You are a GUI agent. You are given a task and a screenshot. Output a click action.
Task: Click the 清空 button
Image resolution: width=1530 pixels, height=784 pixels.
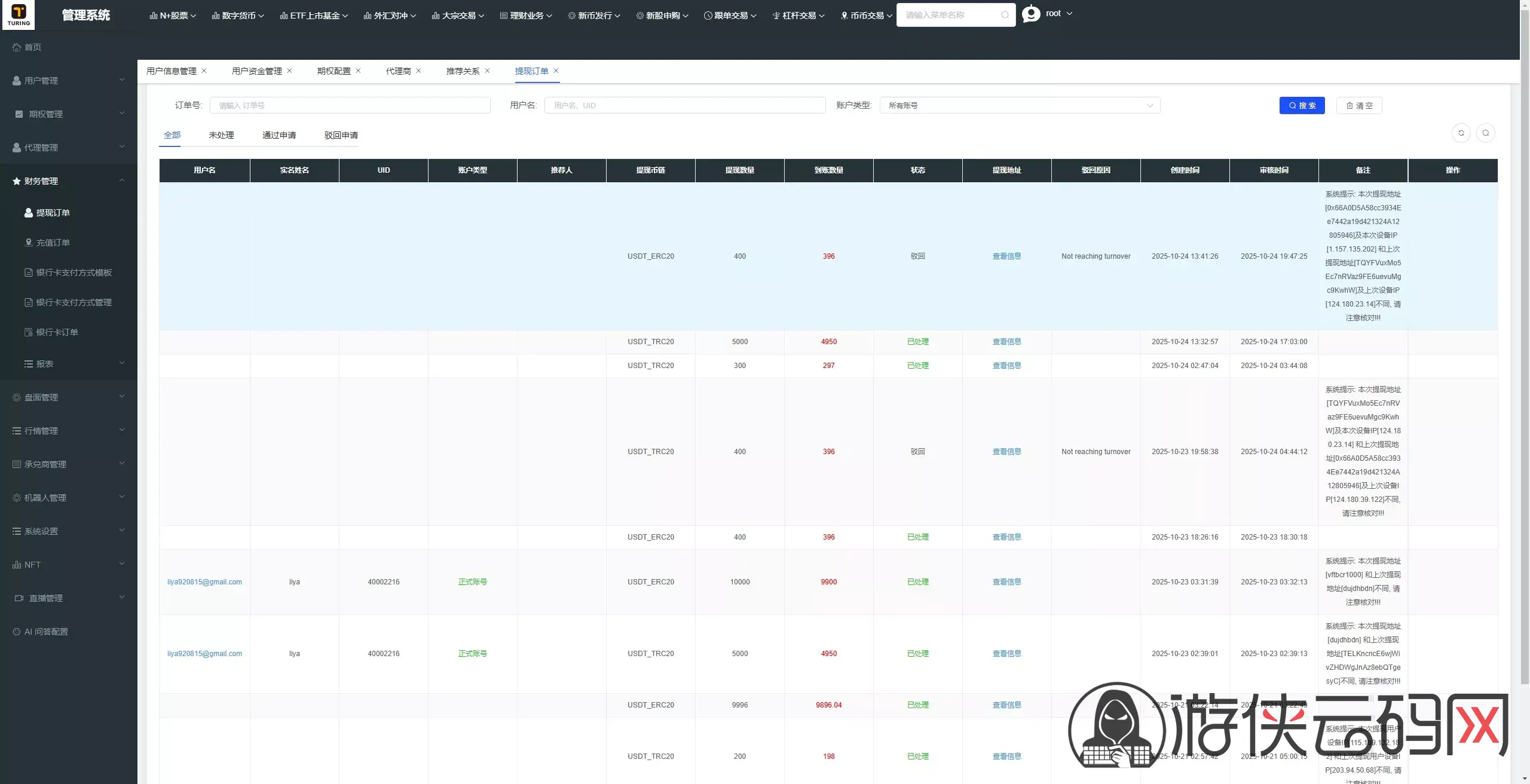click(x=1359, y=105)
